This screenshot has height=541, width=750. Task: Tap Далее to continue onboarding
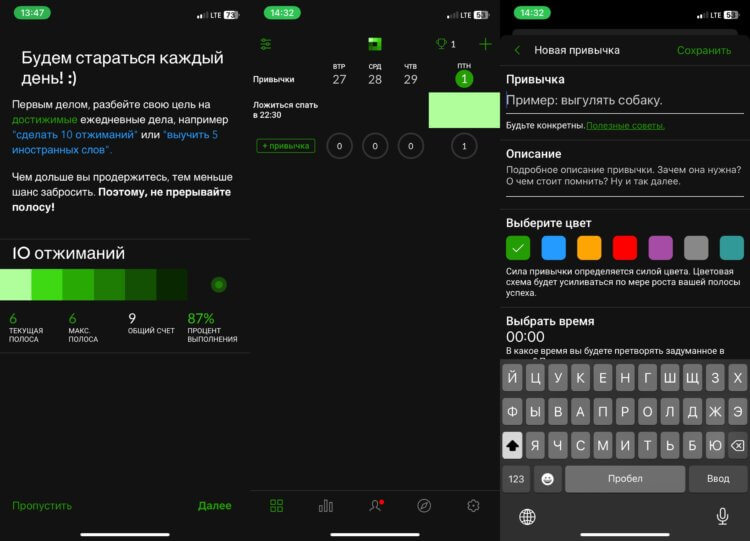click(215, 506)
